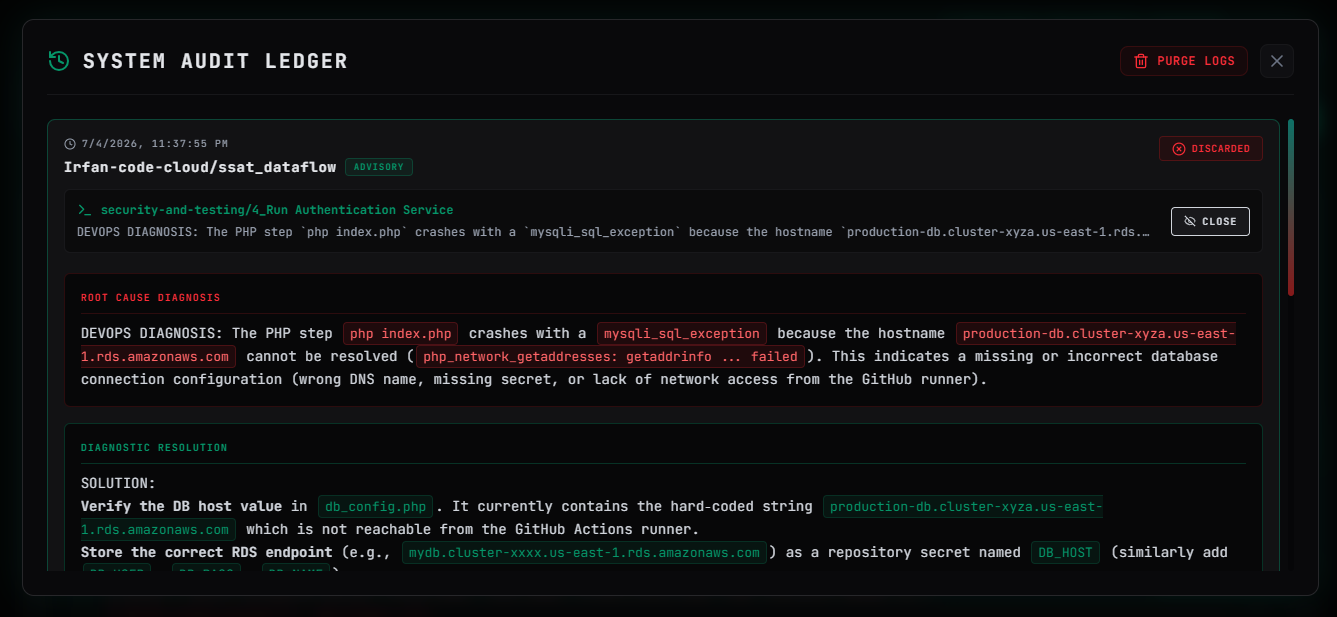This screenshot has width=1337, height=617.
Task: Click the green-red vertical scrollbar thumb
Action: coord(1291,208)
